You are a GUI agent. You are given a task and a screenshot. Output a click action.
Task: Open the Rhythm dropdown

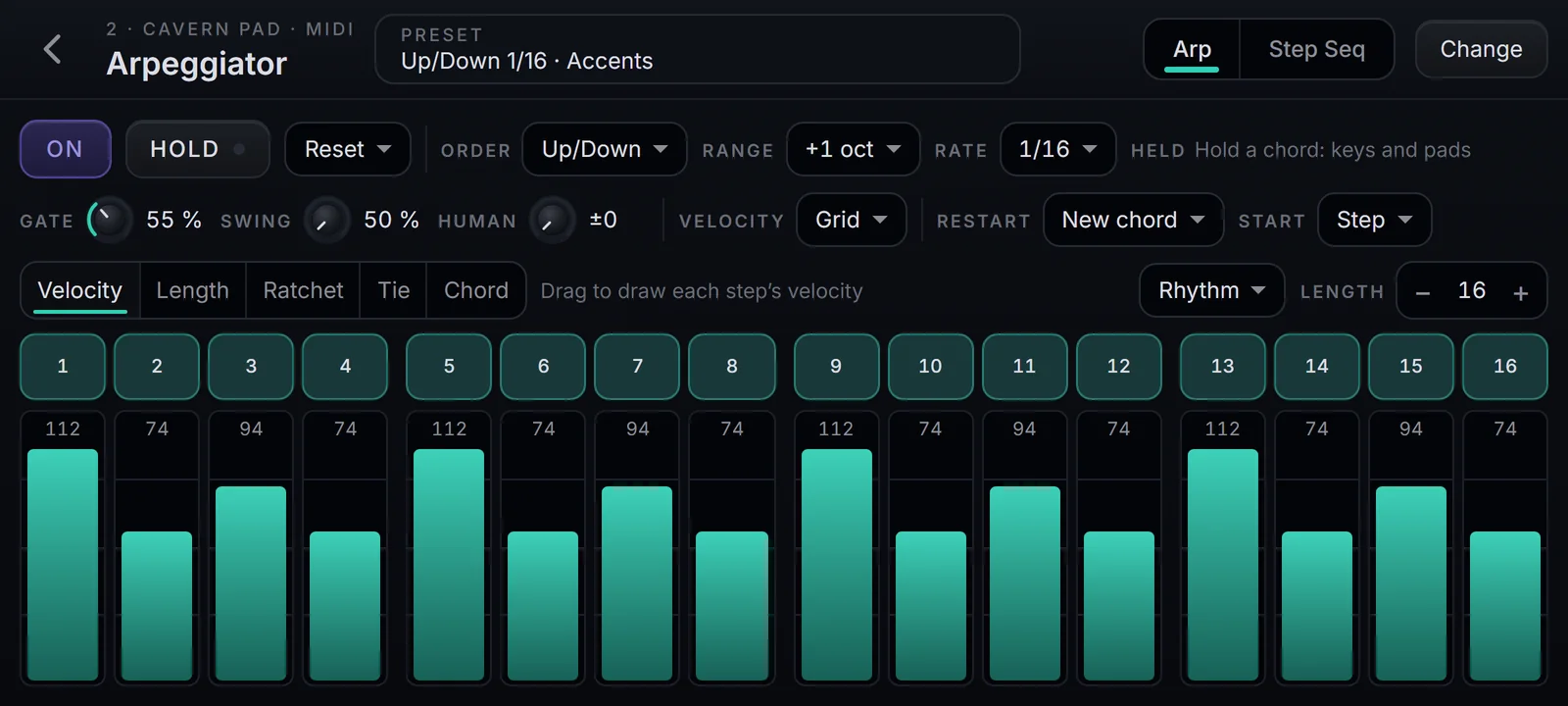[1212, 290]
